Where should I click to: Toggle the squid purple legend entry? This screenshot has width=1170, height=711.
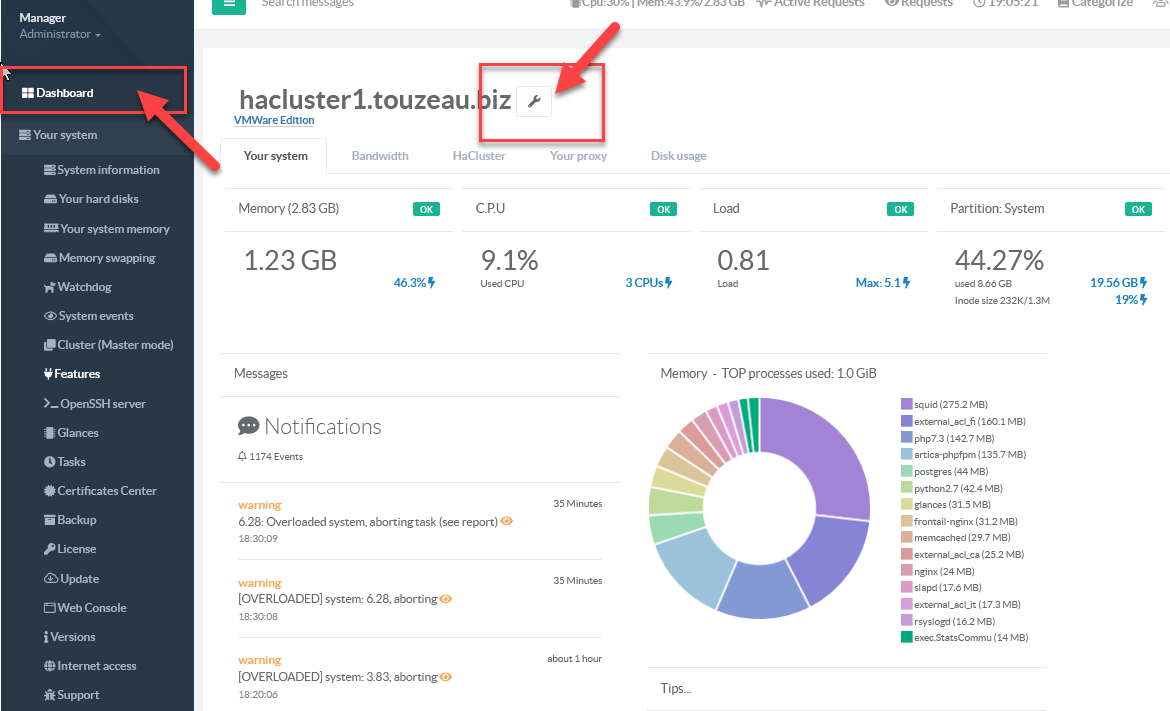pyautogui.click(x=943, y=404)
